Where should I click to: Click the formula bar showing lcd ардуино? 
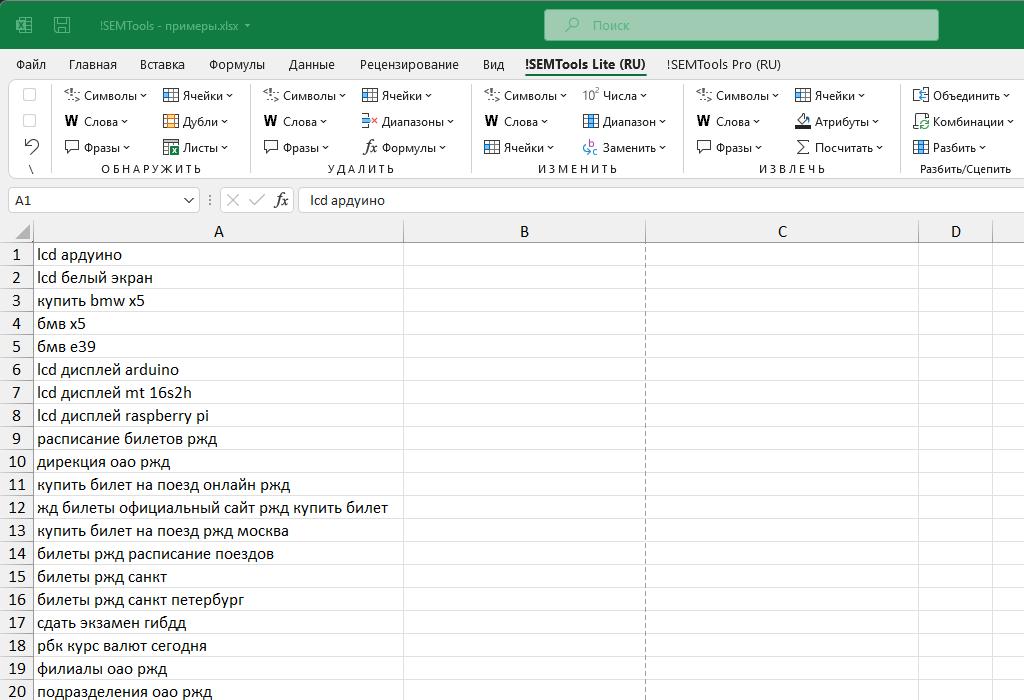(661, 200)
